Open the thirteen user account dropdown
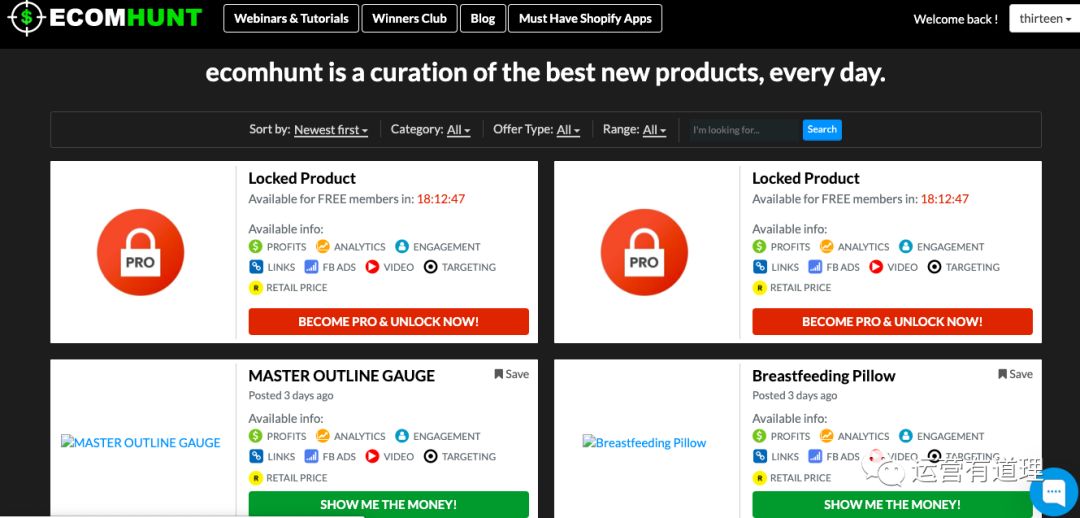1080x518 pixels. click(1041, 19)
